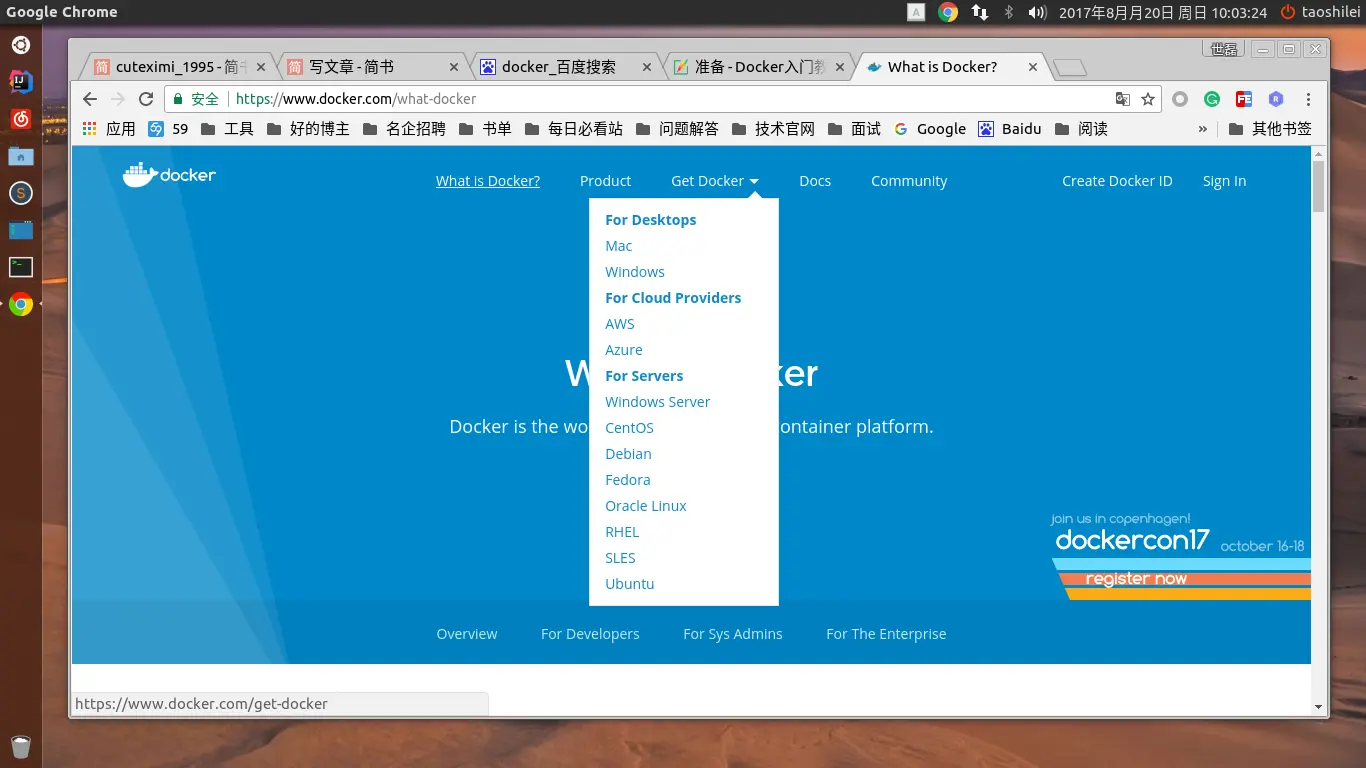Open a new tab with the new-tab button
The height and width of the screenshot is (768, 1366).
tap(1070, 68)
